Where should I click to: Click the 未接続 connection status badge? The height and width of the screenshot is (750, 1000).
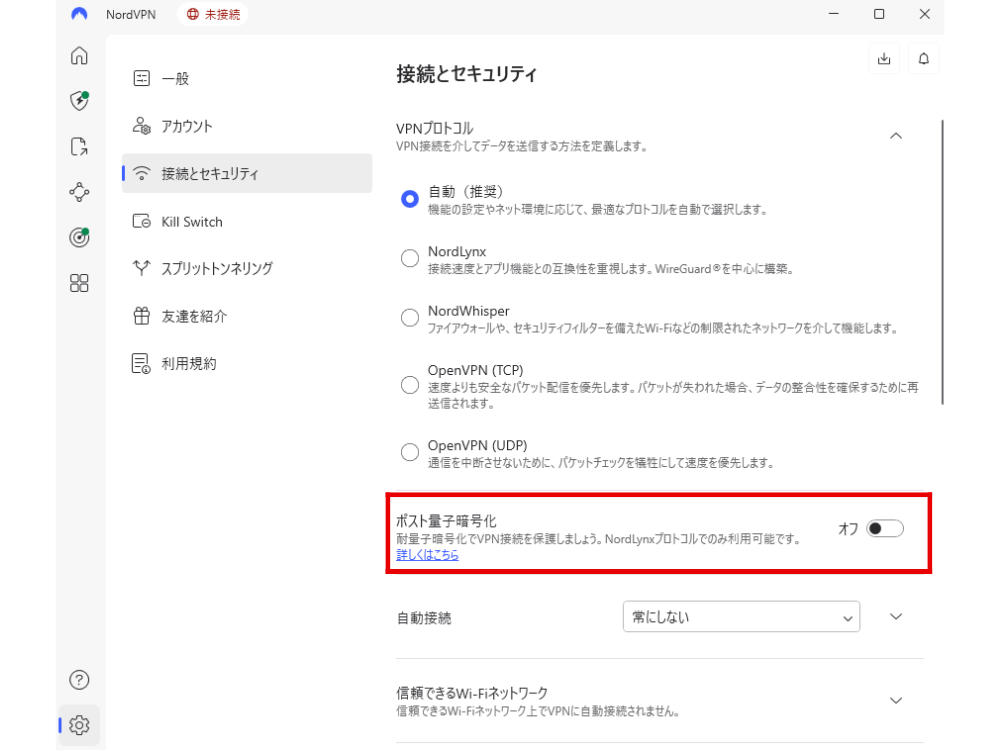[x=213, y=15]
